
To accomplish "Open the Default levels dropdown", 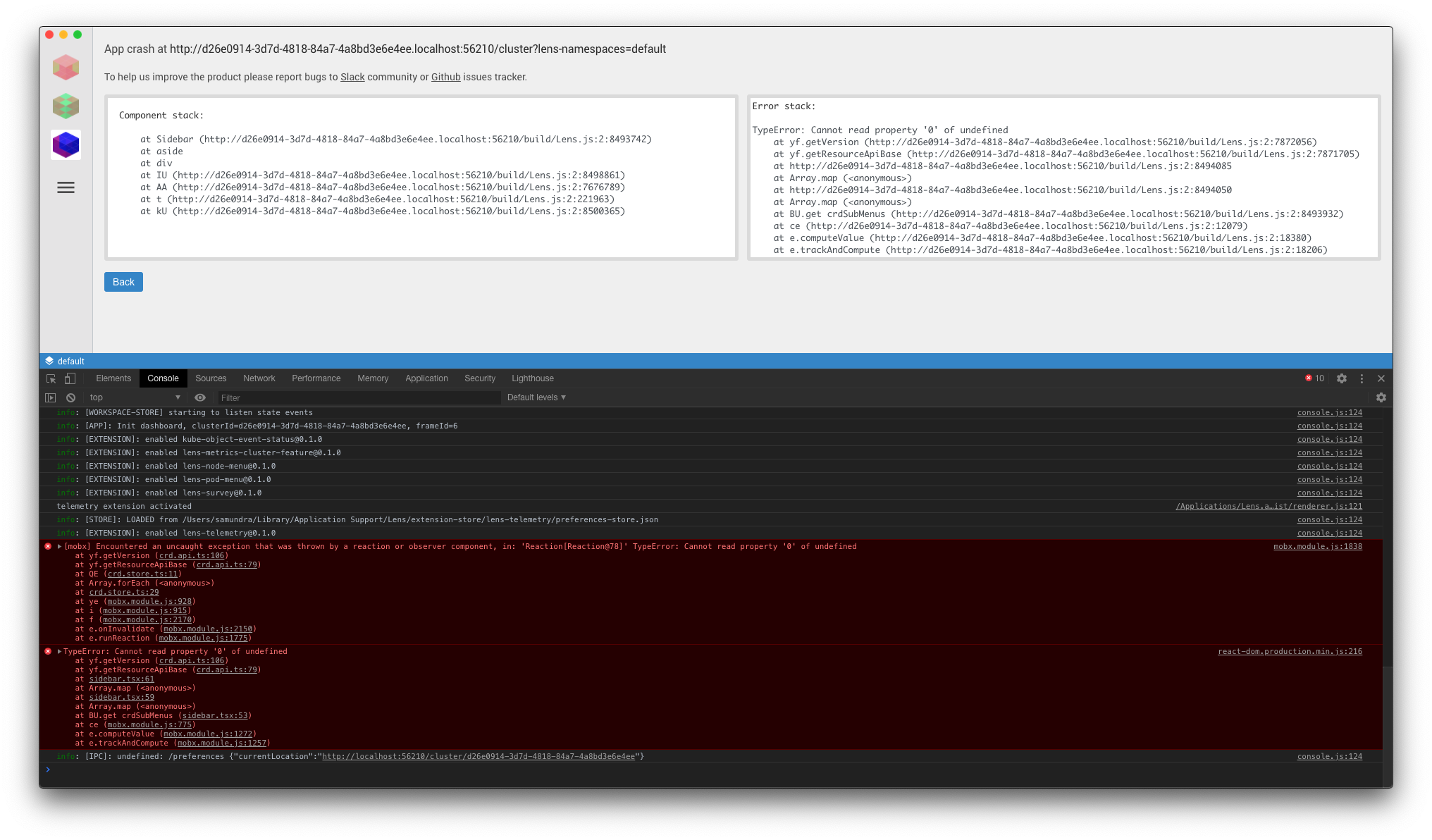I will pyautogui.click(x=536, y=397).
